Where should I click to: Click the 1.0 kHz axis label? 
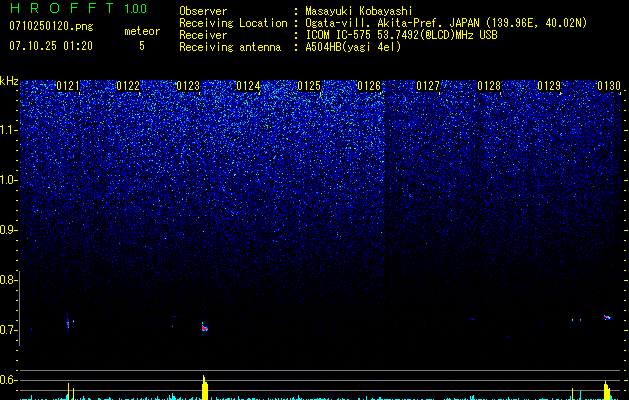(9, 180)
